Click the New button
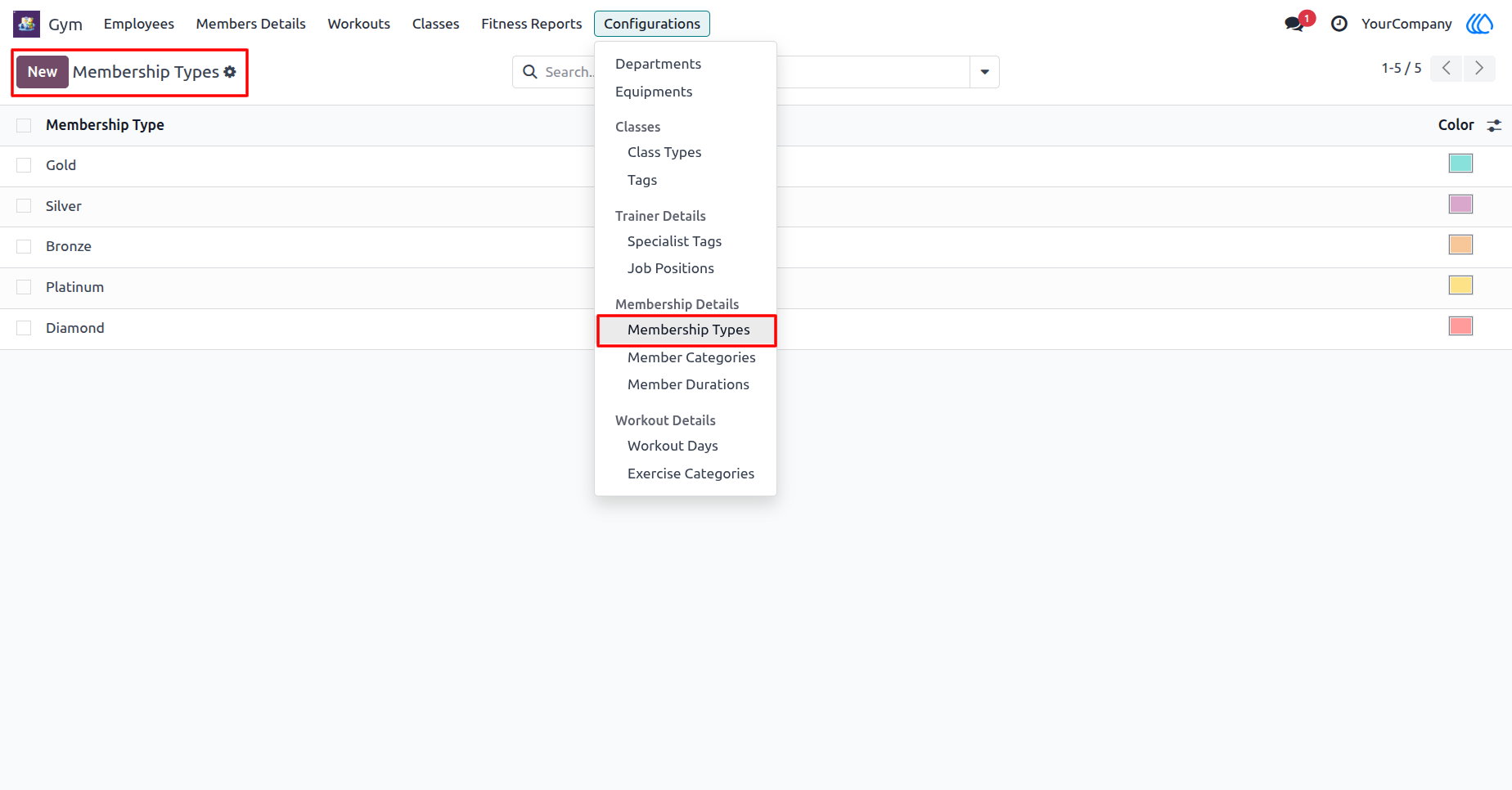This screenshot has height=790, width=1512. (x=43, y=72)
